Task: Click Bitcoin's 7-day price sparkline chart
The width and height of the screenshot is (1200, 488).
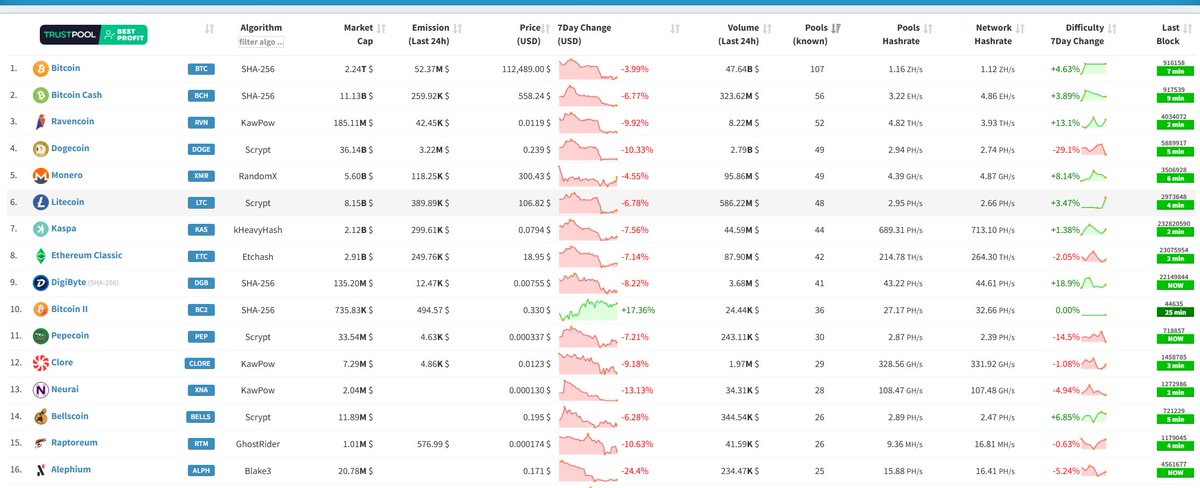Action: (x=588, y=69)
